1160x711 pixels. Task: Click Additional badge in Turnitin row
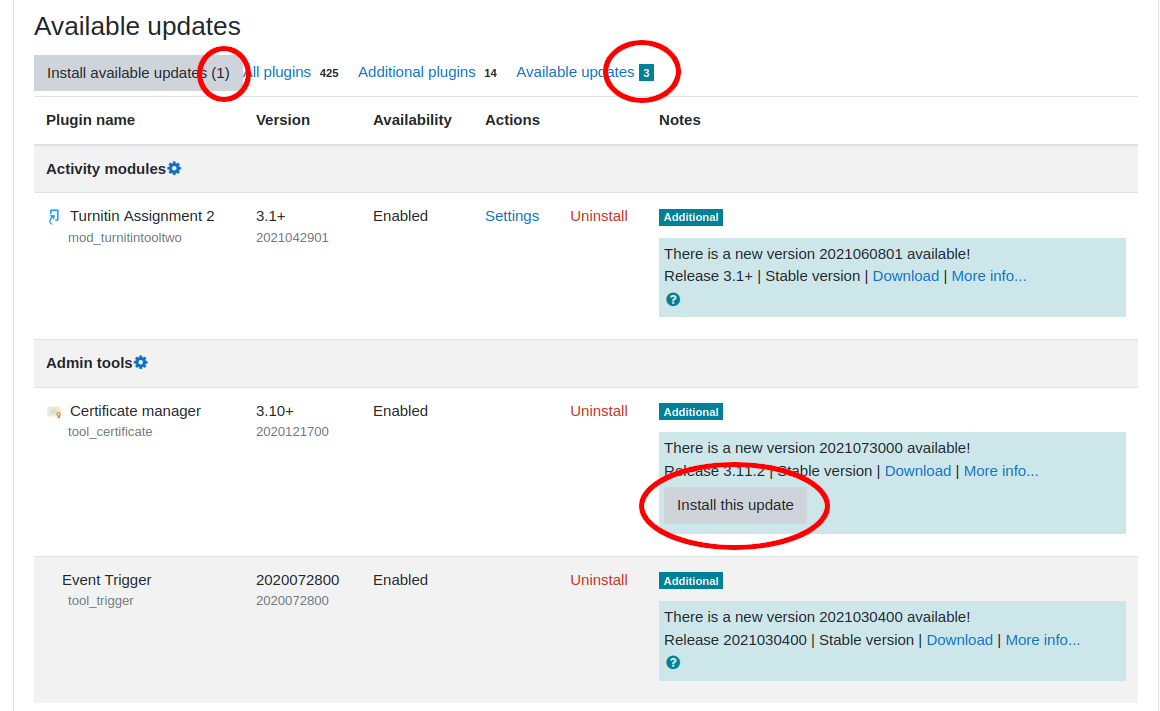(x=691, y=217)
